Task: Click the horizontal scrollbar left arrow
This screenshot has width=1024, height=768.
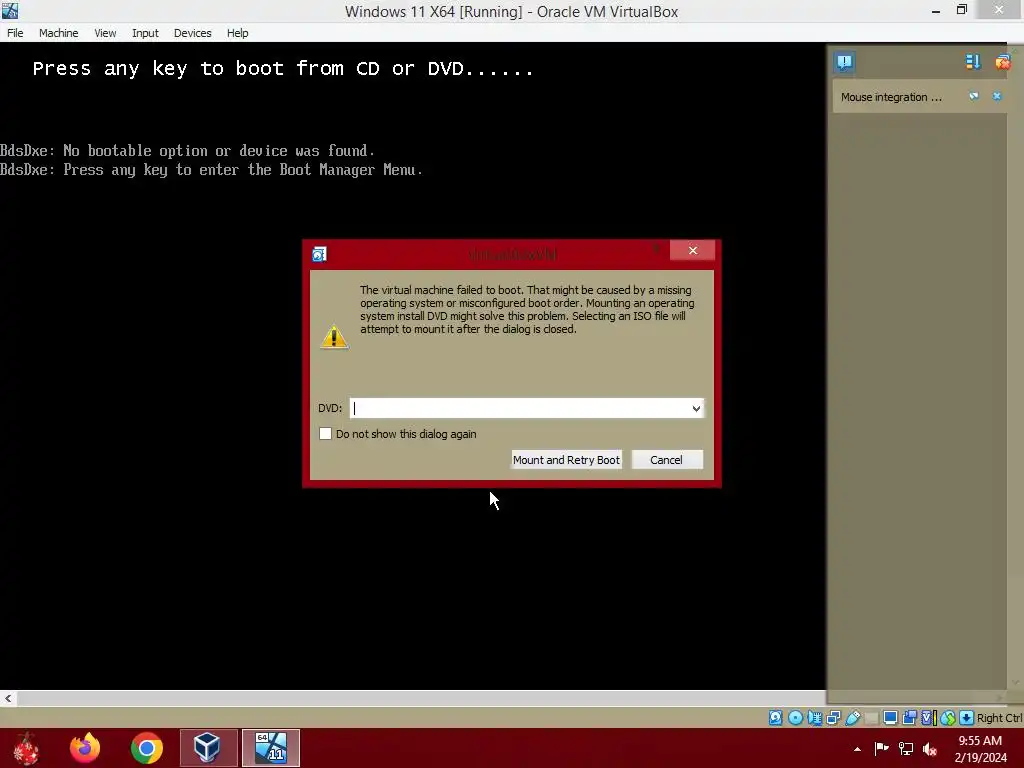Action: (8, 698)
